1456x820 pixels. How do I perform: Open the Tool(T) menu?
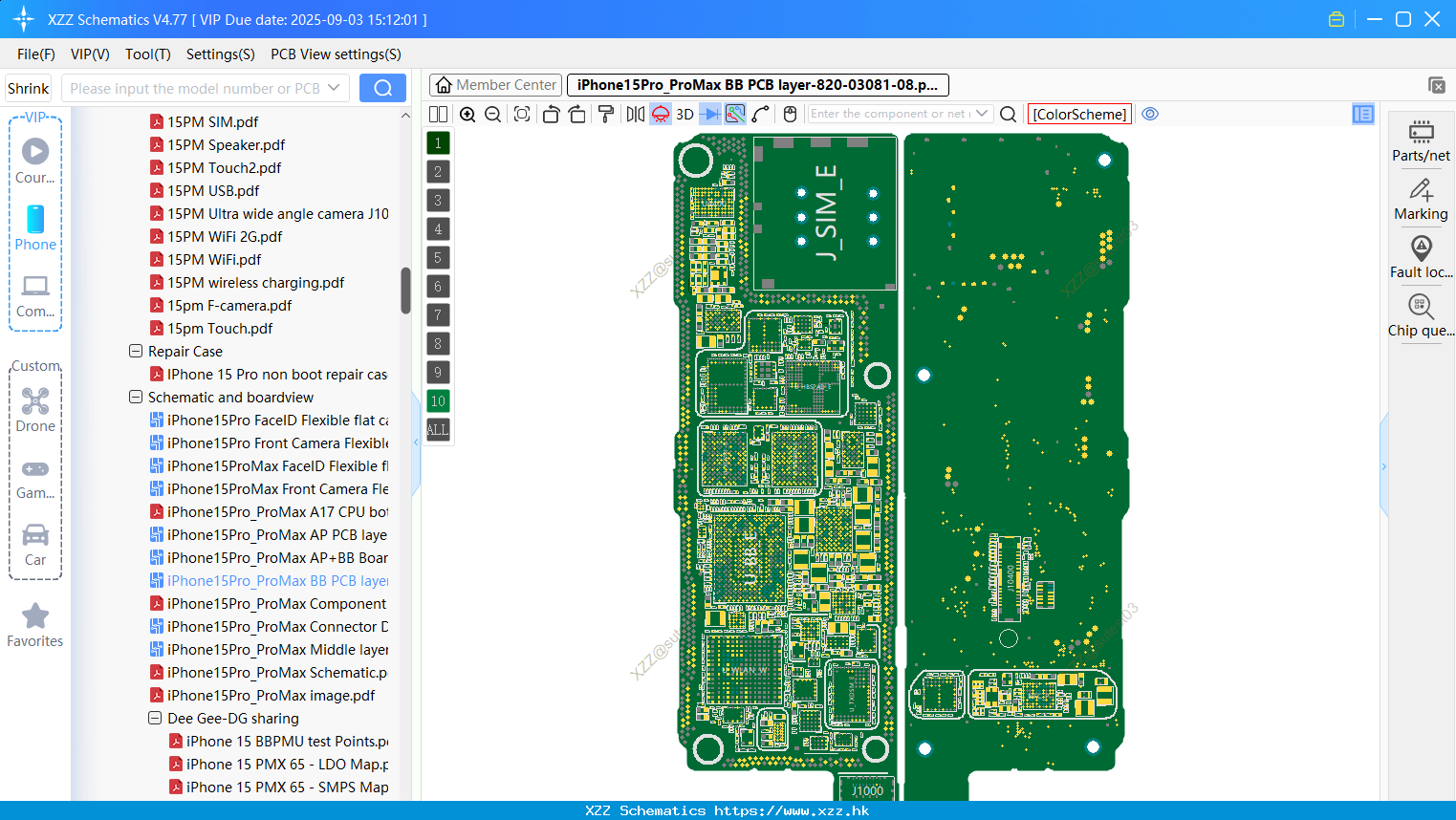148,54
